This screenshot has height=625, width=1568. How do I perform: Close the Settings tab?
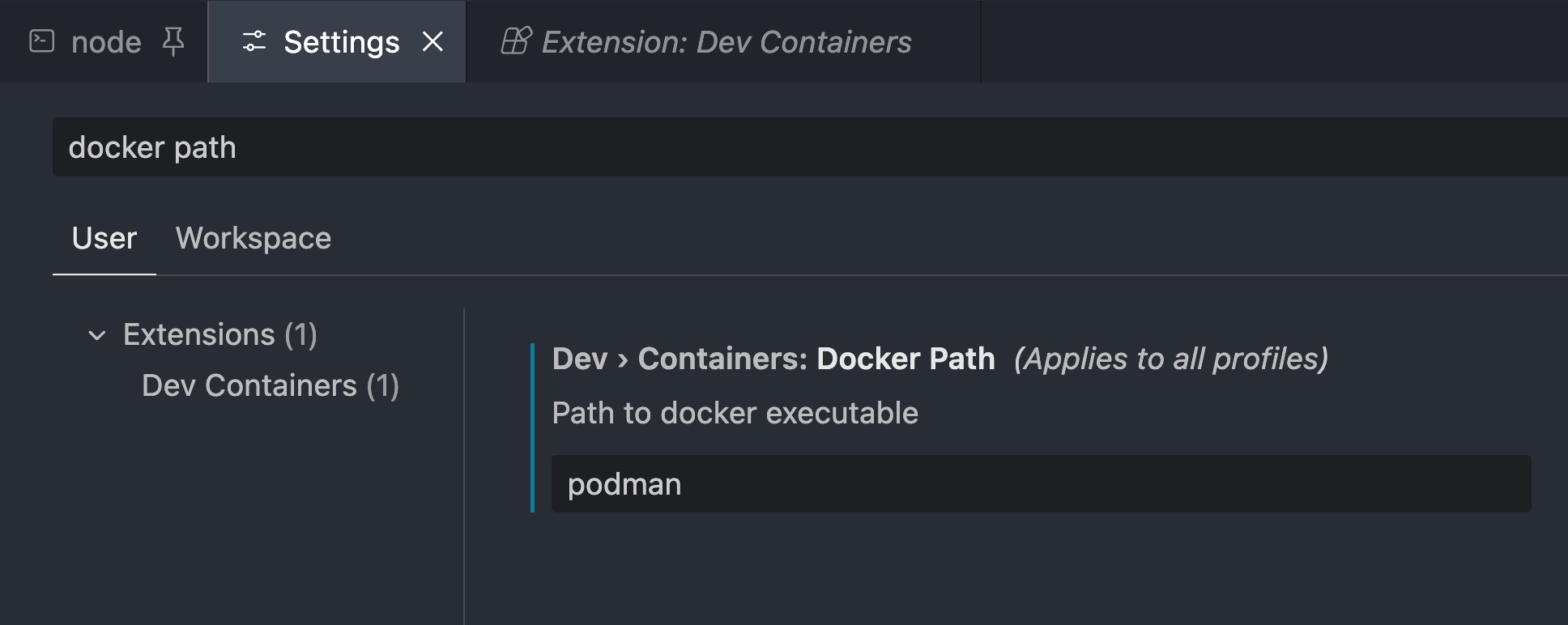433,41
